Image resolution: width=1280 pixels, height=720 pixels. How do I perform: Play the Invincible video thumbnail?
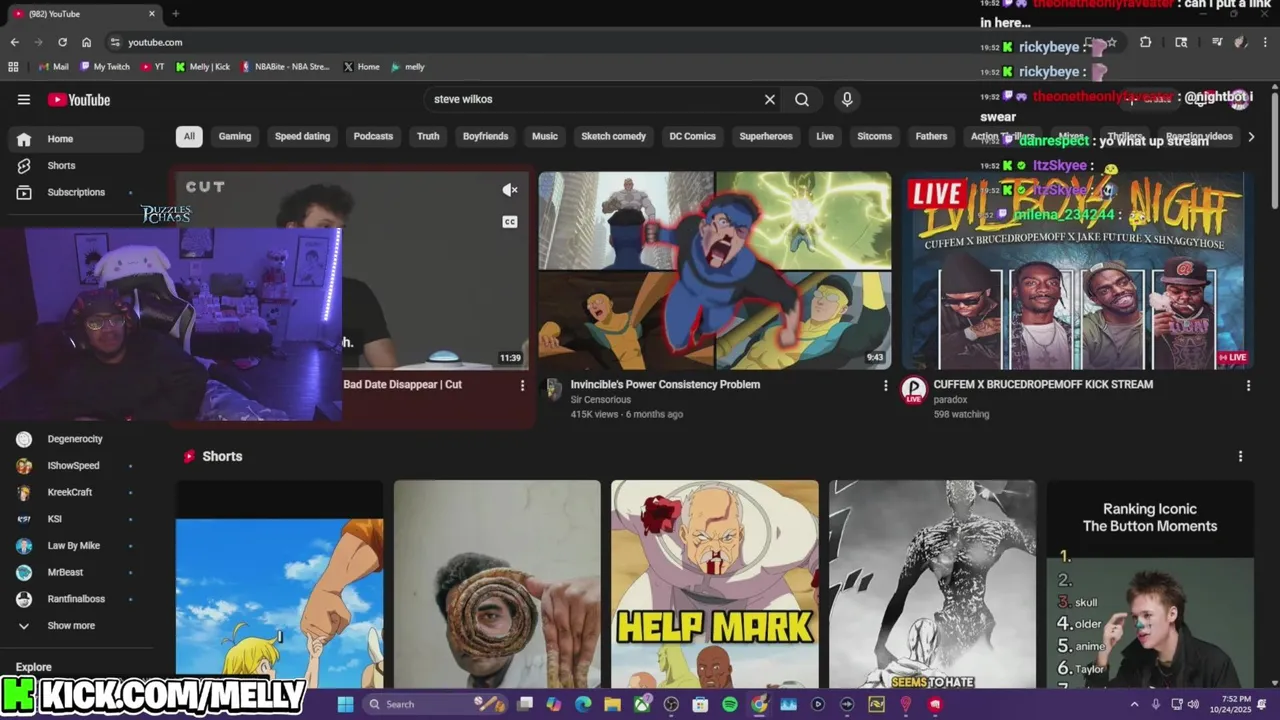click(x=714, y=270)
